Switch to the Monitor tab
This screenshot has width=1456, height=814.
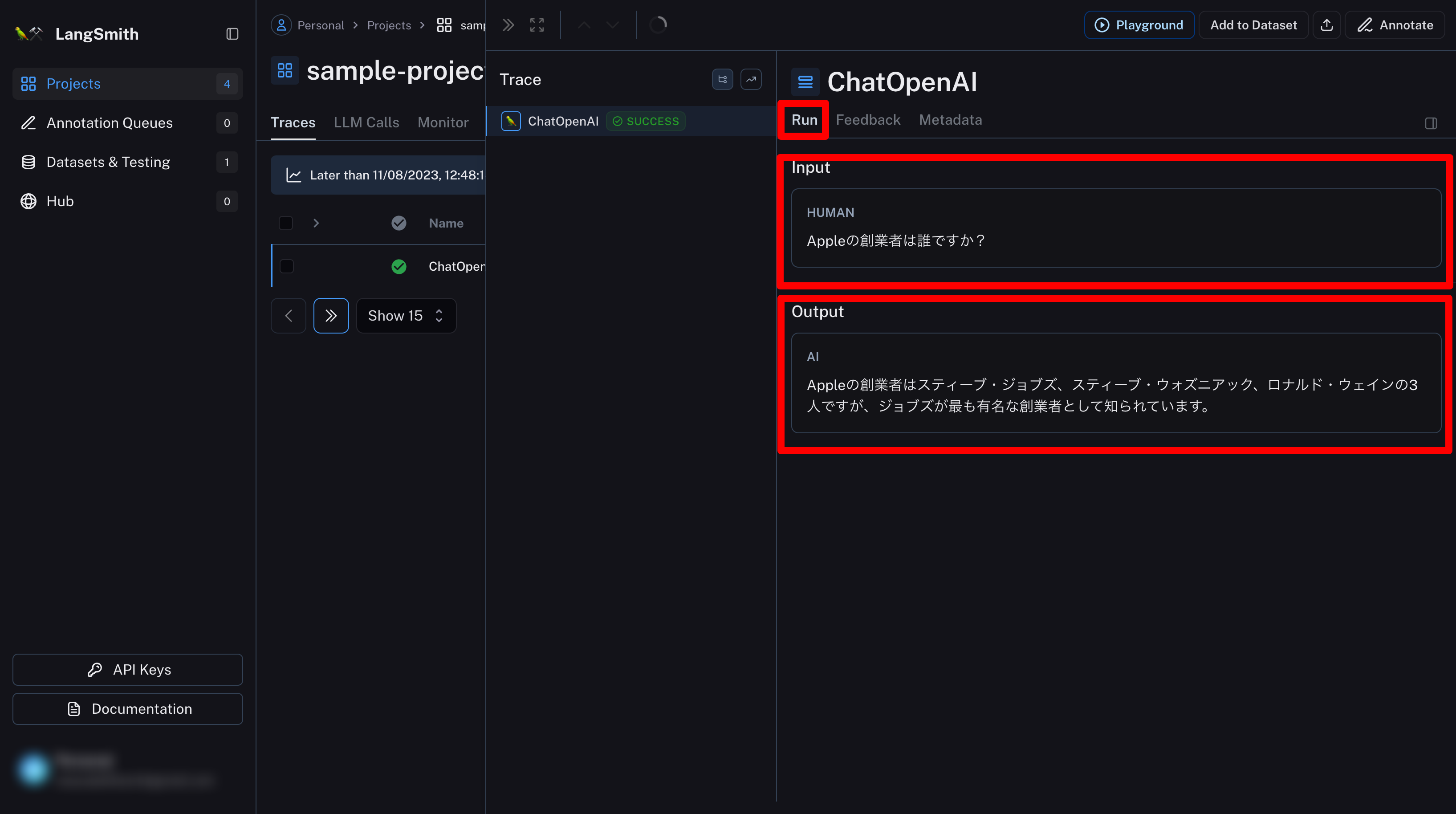point(443,122)
